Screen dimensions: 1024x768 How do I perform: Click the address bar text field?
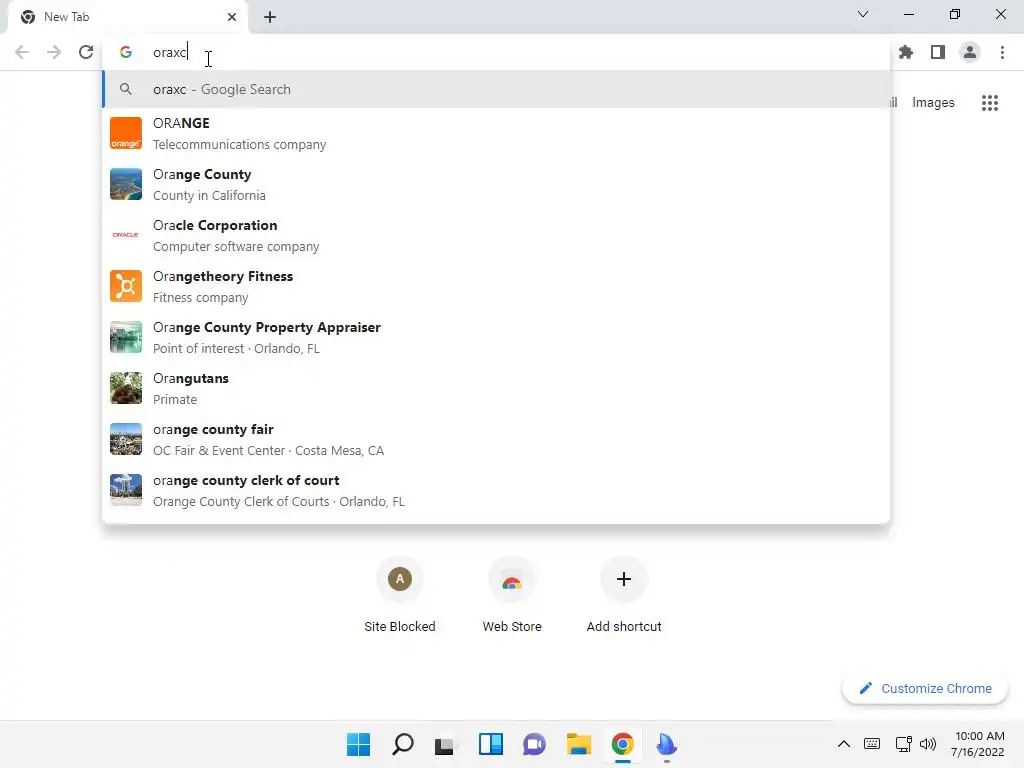(x=496, y=52)
